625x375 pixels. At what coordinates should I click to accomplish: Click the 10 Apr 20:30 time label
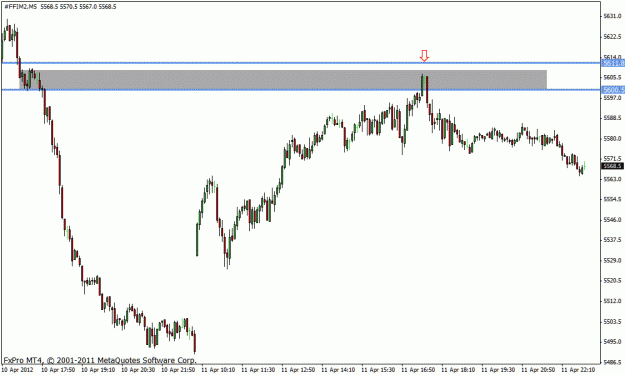point(138,370)
